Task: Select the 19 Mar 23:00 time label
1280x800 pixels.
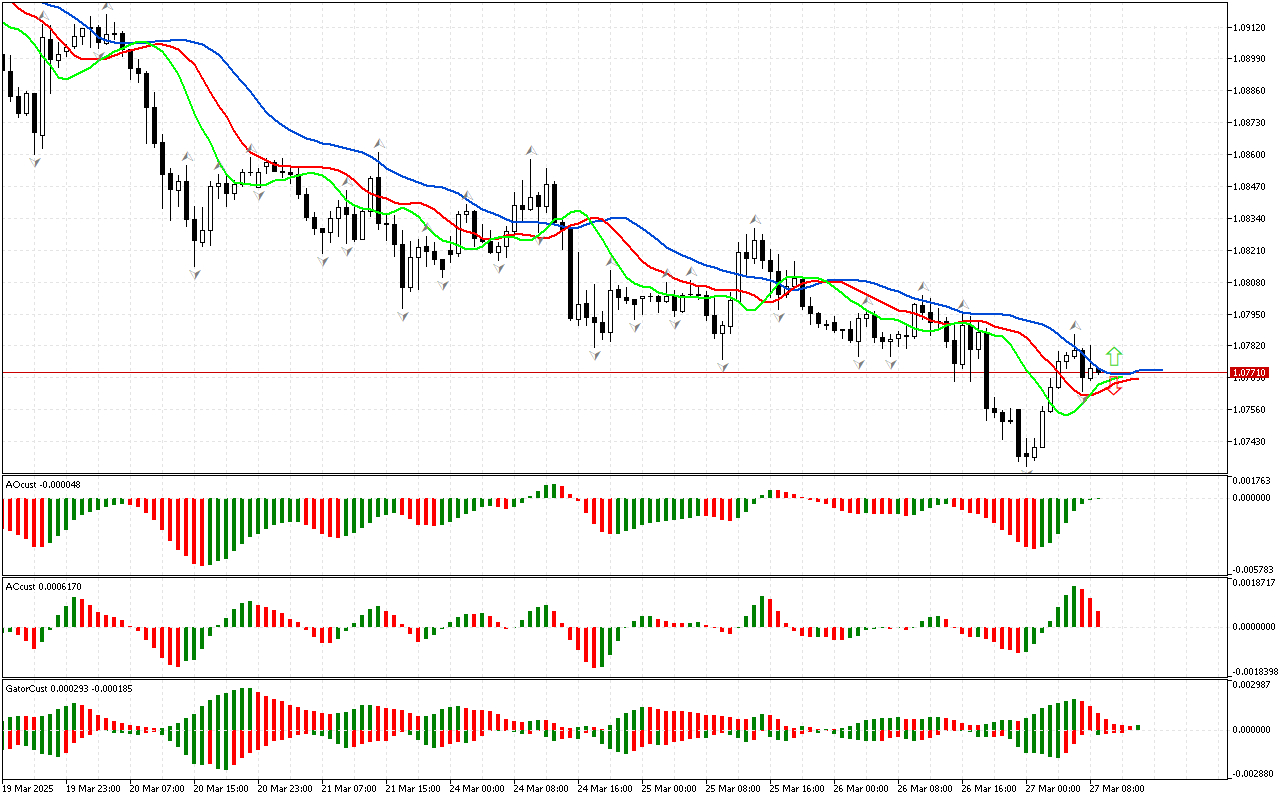Action: click(x=94, y=788)
